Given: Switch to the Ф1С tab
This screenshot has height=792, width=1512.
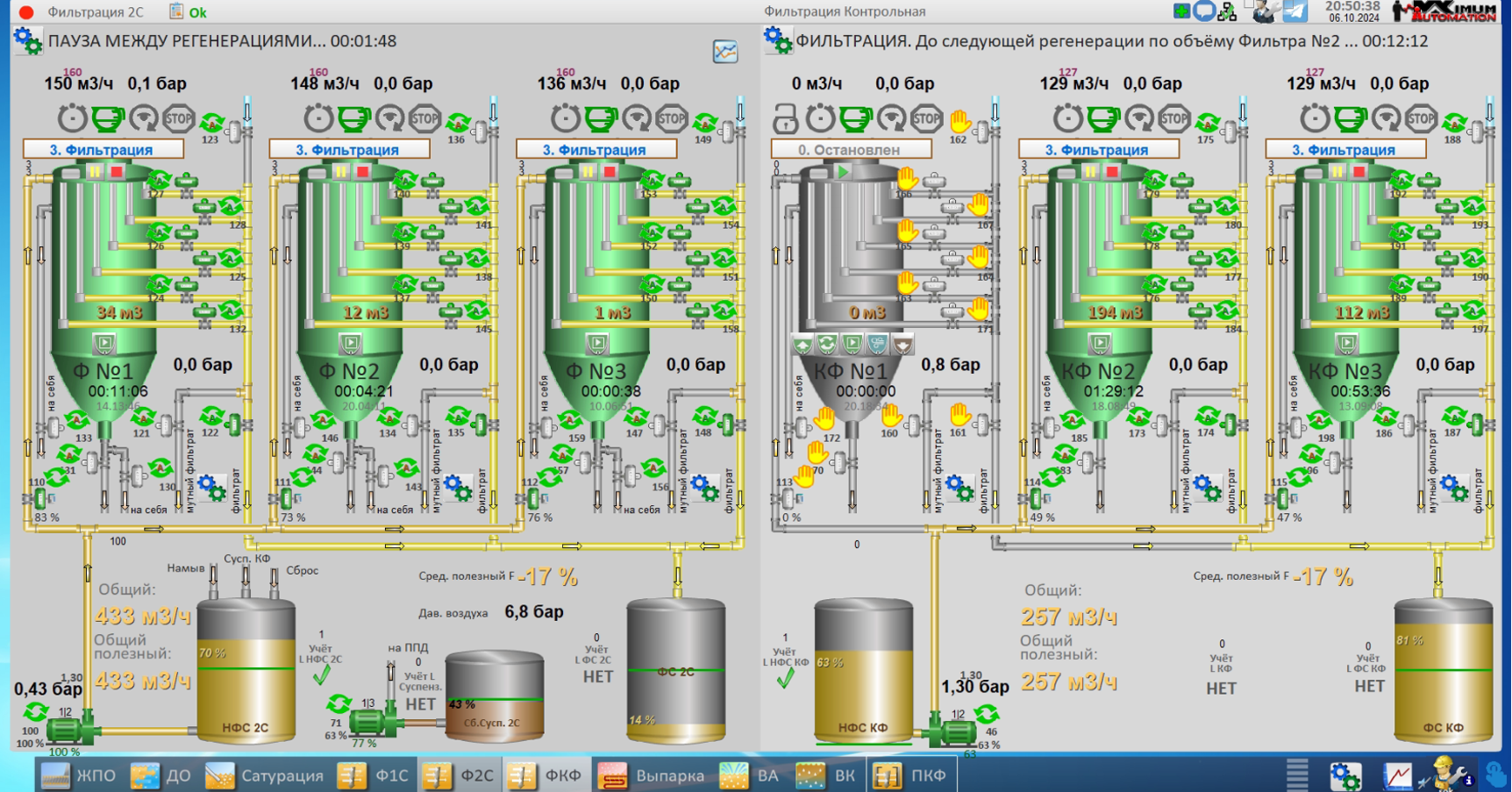Looking at the screenshot, I should (375, 775).
